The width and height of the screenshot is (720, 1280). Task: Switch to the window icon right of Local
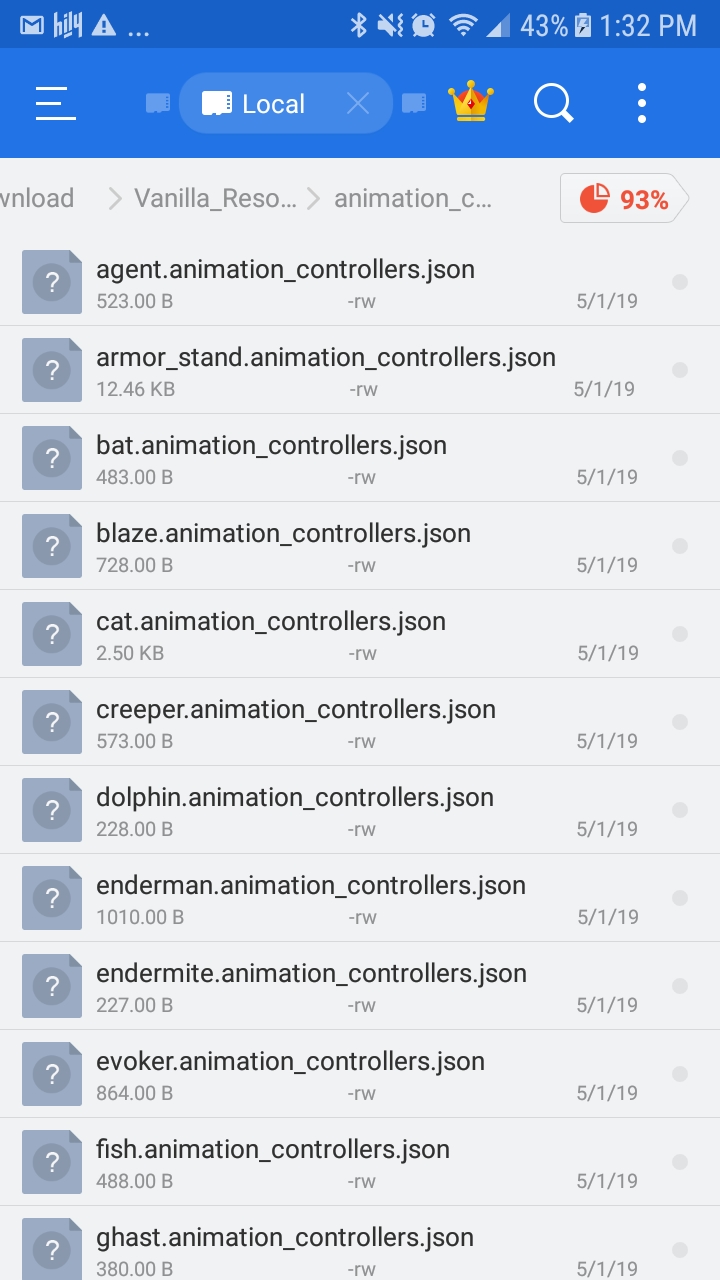pos(414,103)
